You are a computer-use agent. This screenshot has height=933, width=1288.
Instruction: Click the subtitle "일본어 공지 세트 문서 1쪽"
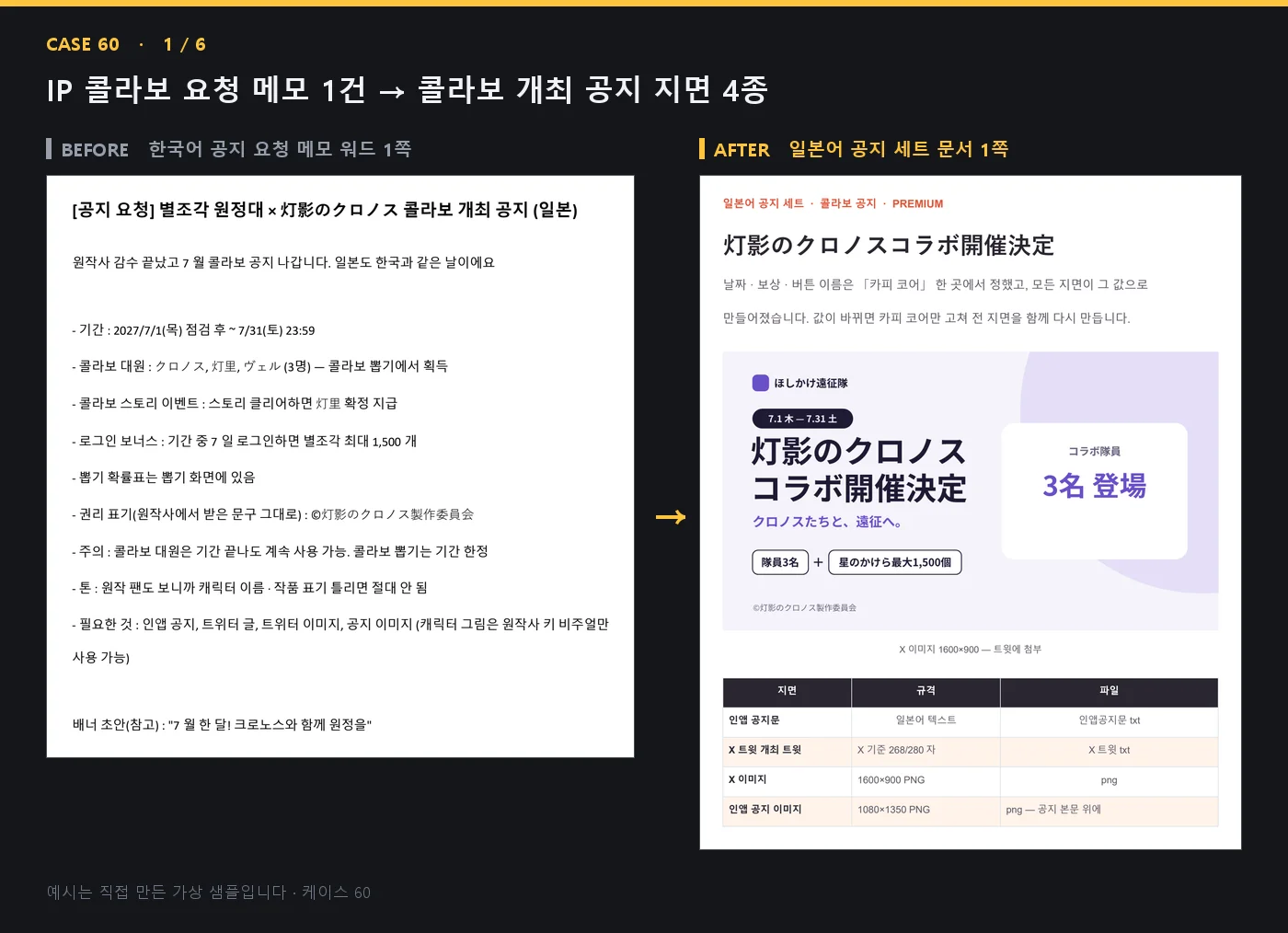[x=899, y=149]
